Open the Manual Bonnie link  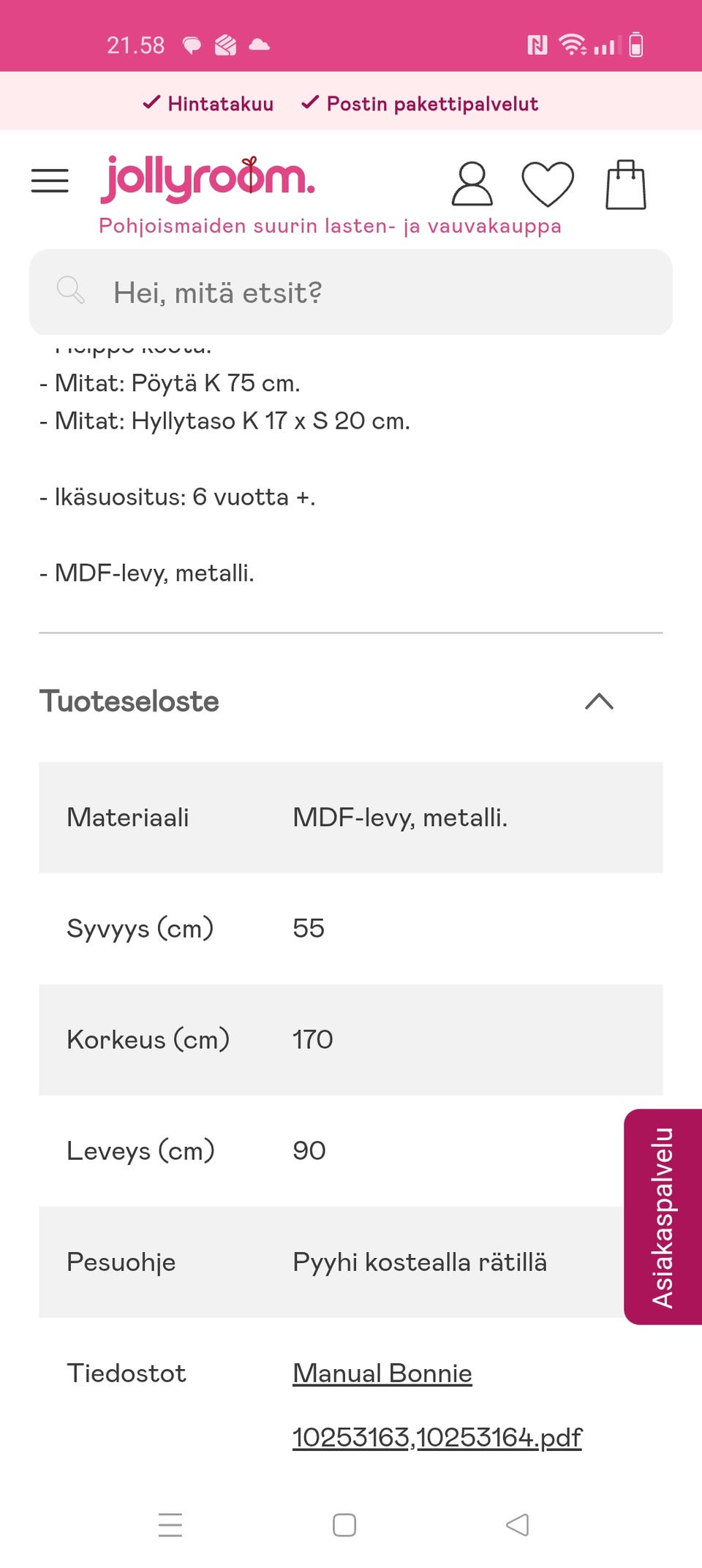click(x=381, y=1373)
